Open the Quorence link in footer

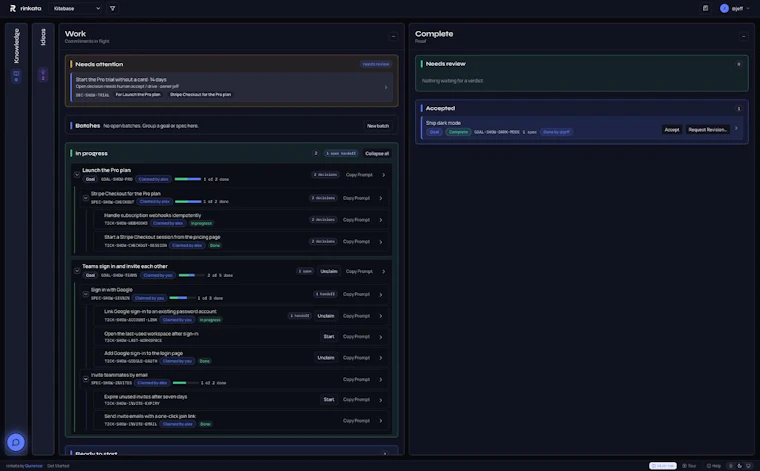(33, 466)
